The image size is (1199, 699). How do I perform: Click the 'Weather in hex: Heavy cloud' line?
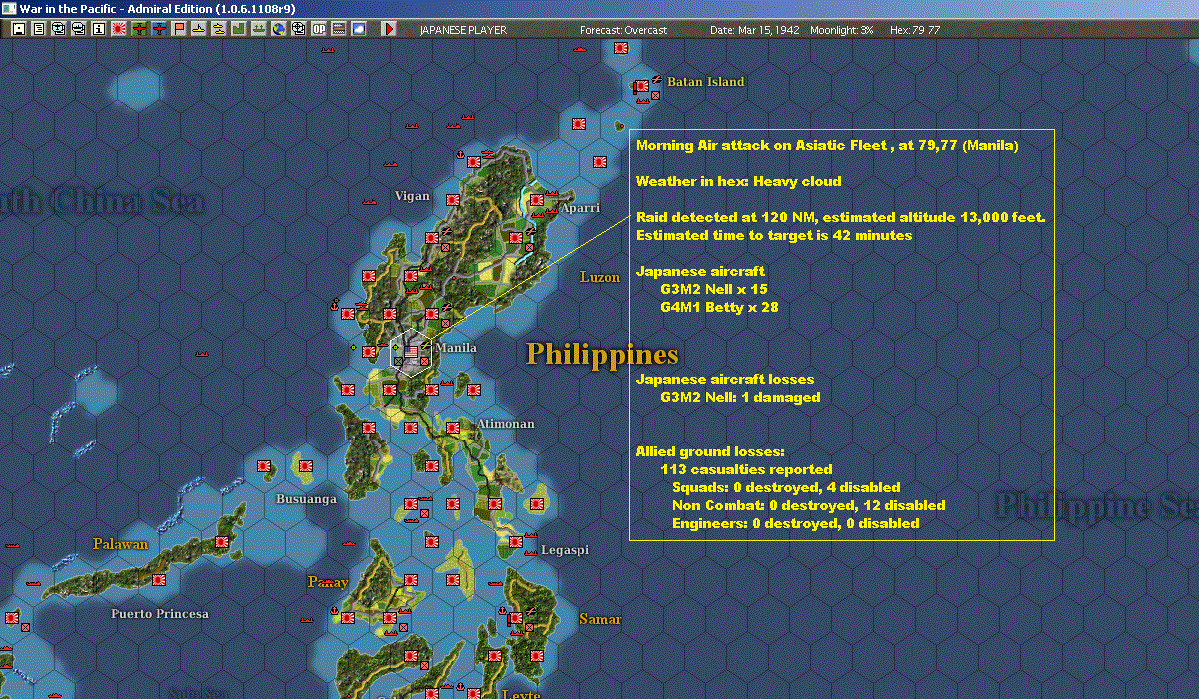point(739,181)
